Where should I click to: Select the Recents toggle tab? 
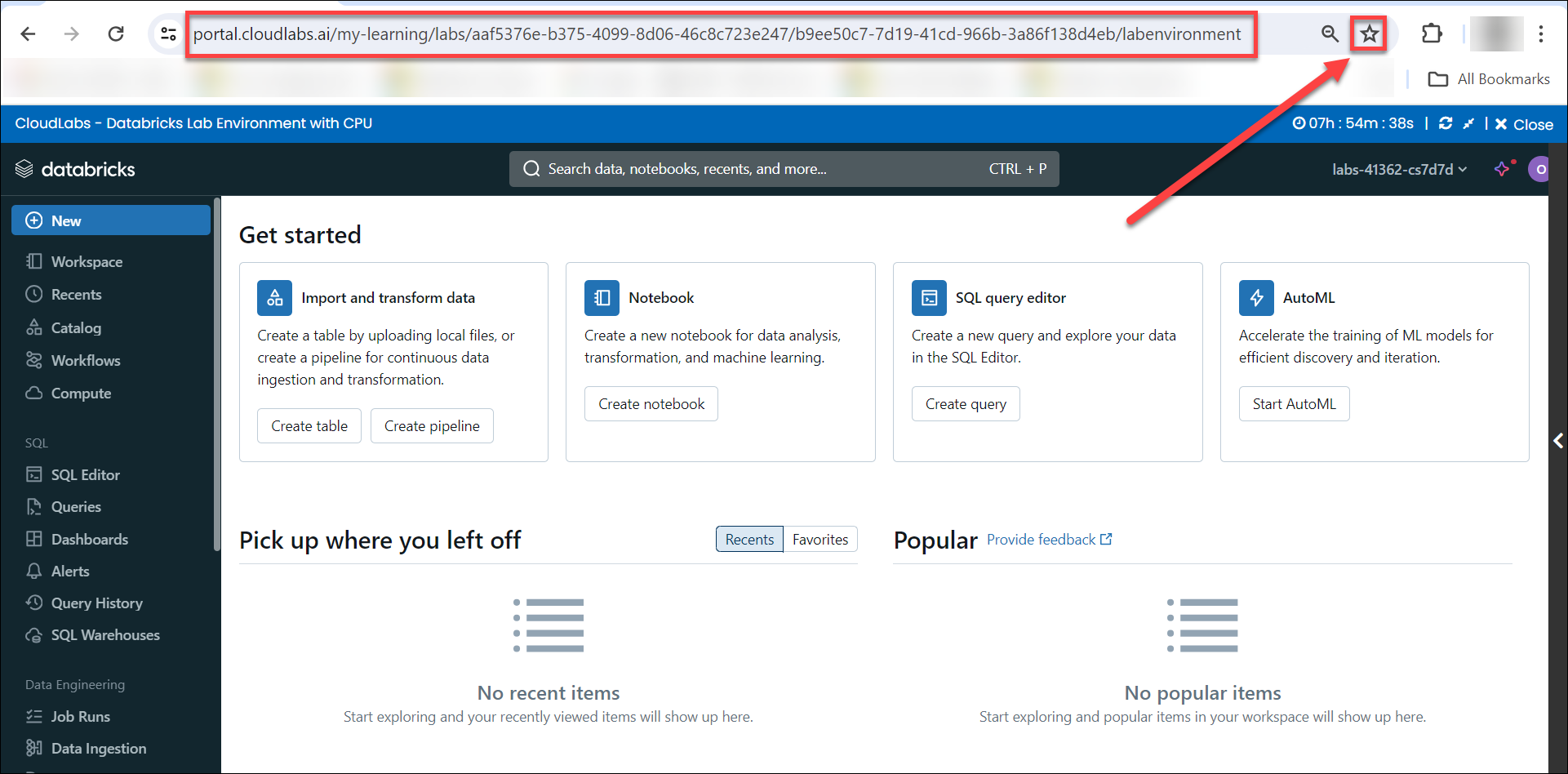point(749,540)
